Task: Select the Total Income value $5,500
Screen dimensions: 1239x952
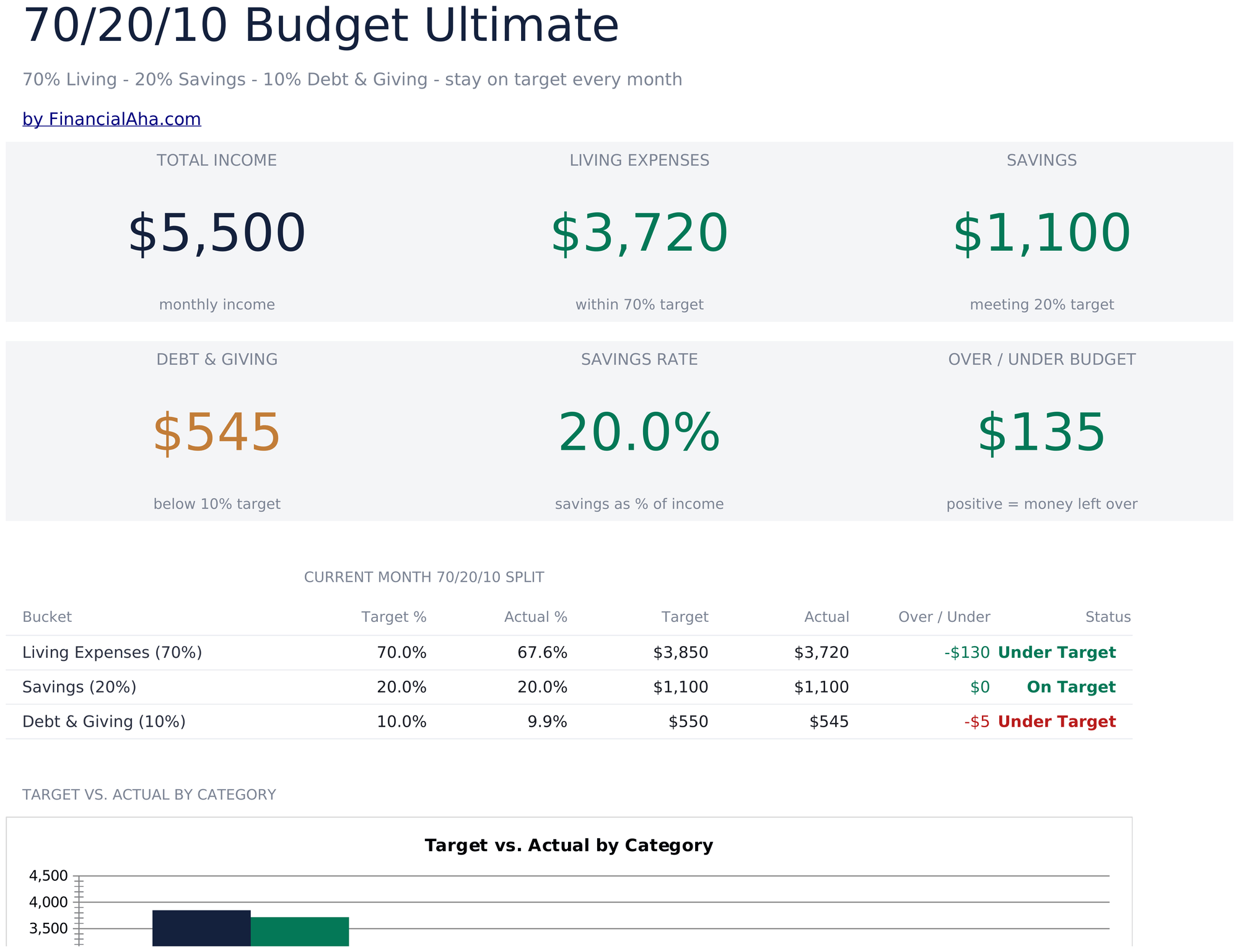Action: (x=217, y=234)
